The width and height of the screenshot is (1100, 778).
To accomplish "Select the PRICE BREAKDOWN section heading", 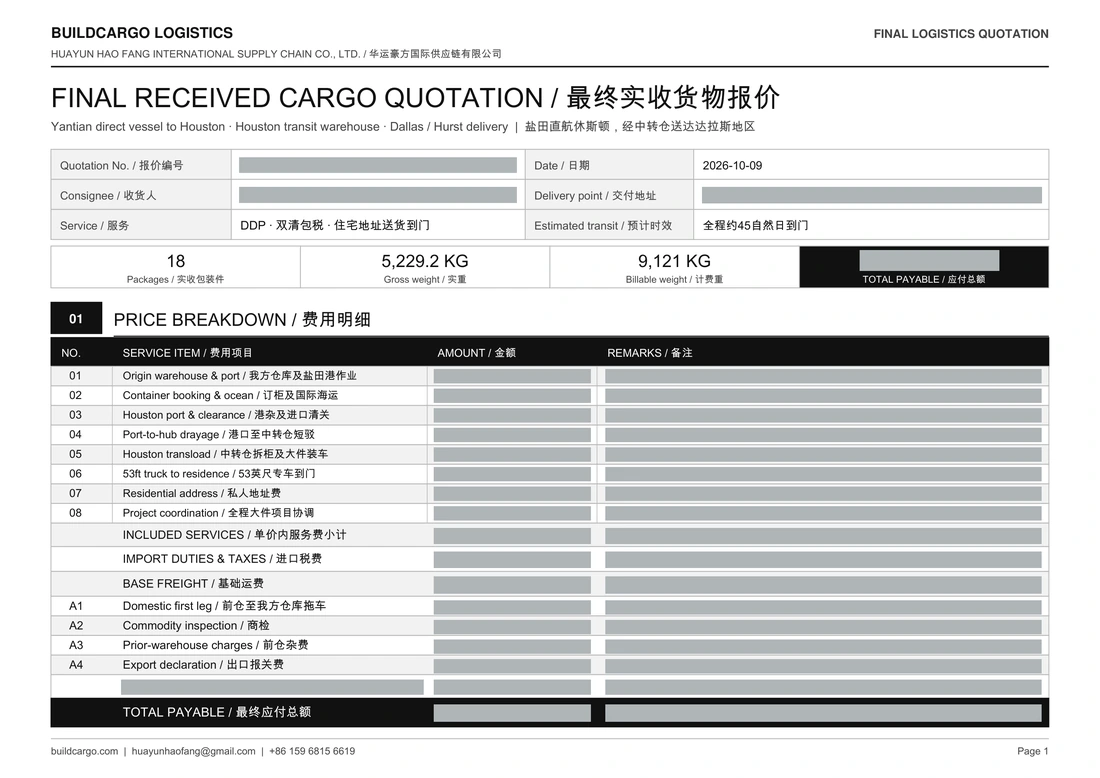I will (x=242, y=320).
